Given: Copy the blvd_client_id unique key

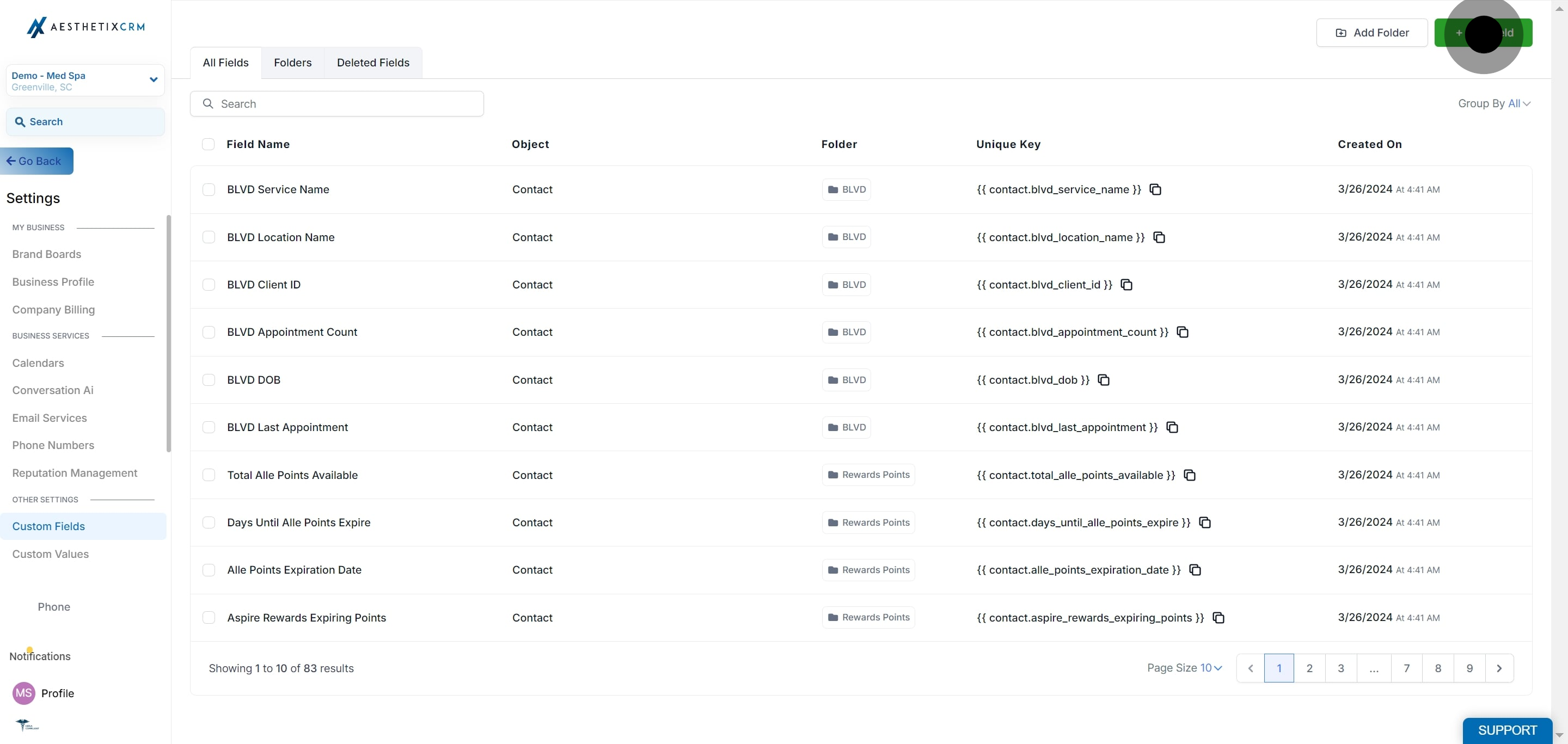Looking at the screenshot, I should [x=1126, y=285].
